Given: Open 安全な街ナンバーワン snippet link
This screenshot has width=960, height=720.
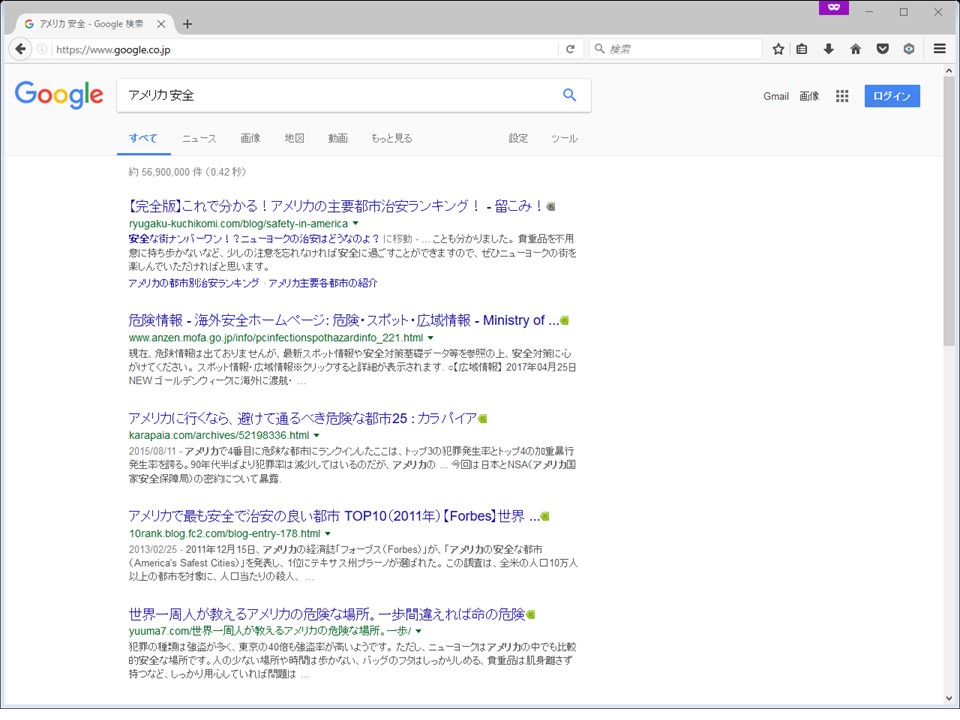Looking at the screenshot, I should point(253,239).
